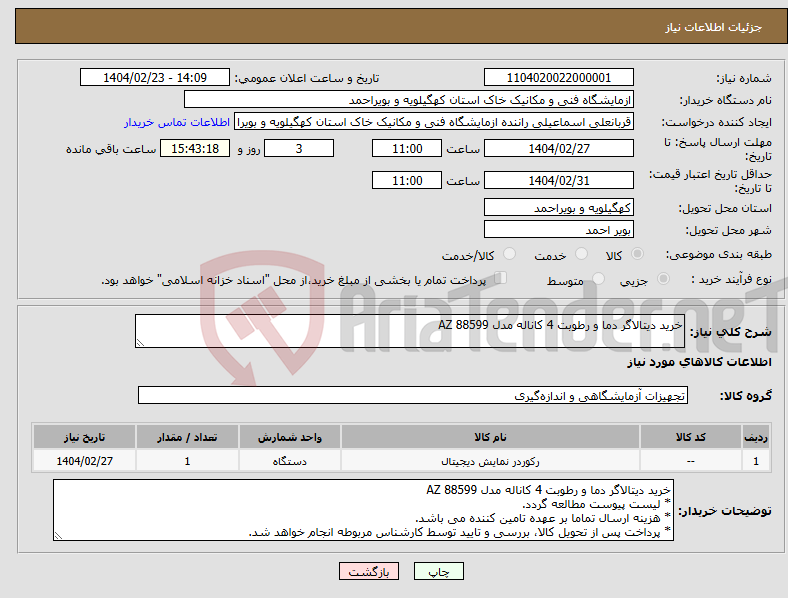Screen dimensions: 788x598
Task: Select the جزیی purchase type radio
Action: click(663, 278)
